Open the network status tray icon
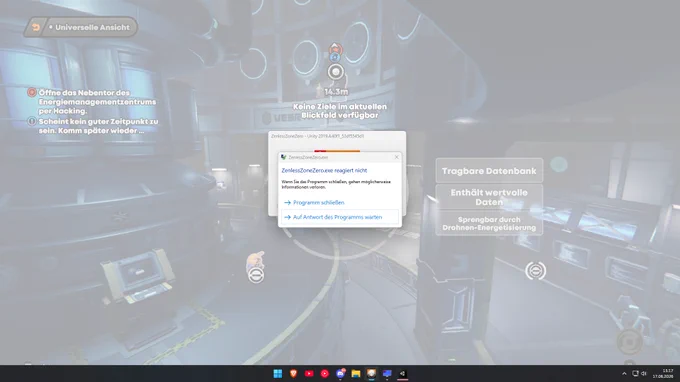 635,373
